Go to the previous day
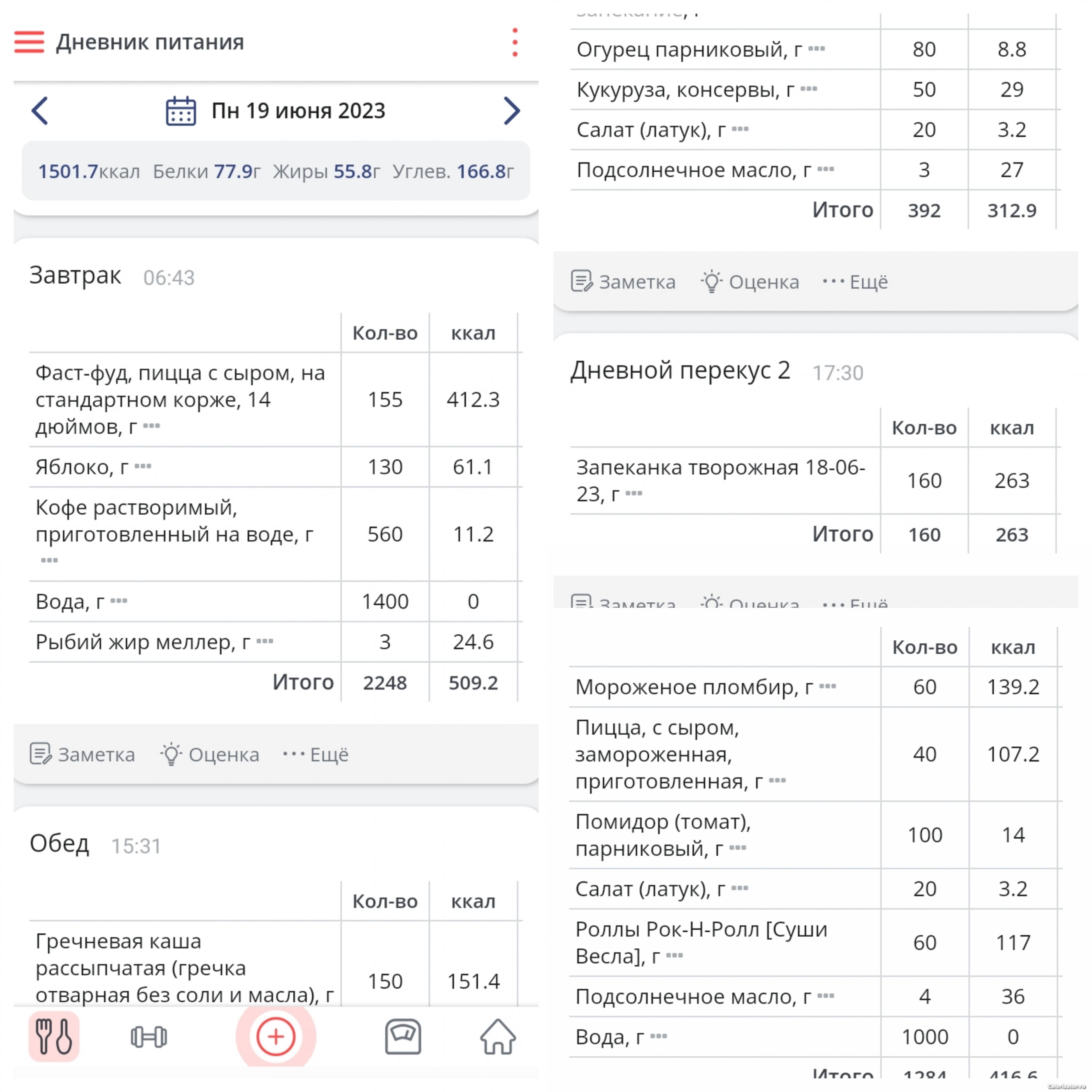Screen dimensions: 1092x1092 40,111
